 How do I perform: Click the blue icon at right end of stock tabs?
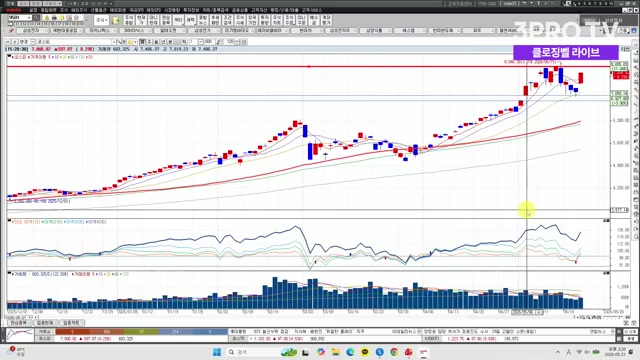(634, 31)
